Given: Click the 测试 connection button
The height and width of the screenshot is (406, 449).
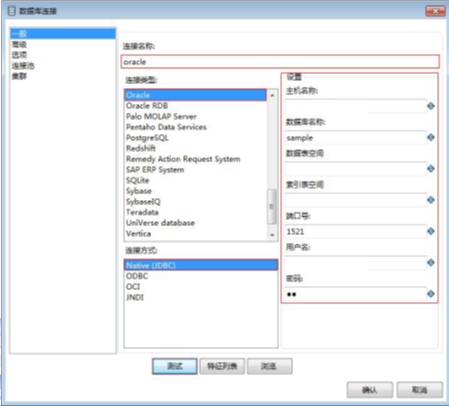Looking at the screenshot, I should [x=175, y=366].
